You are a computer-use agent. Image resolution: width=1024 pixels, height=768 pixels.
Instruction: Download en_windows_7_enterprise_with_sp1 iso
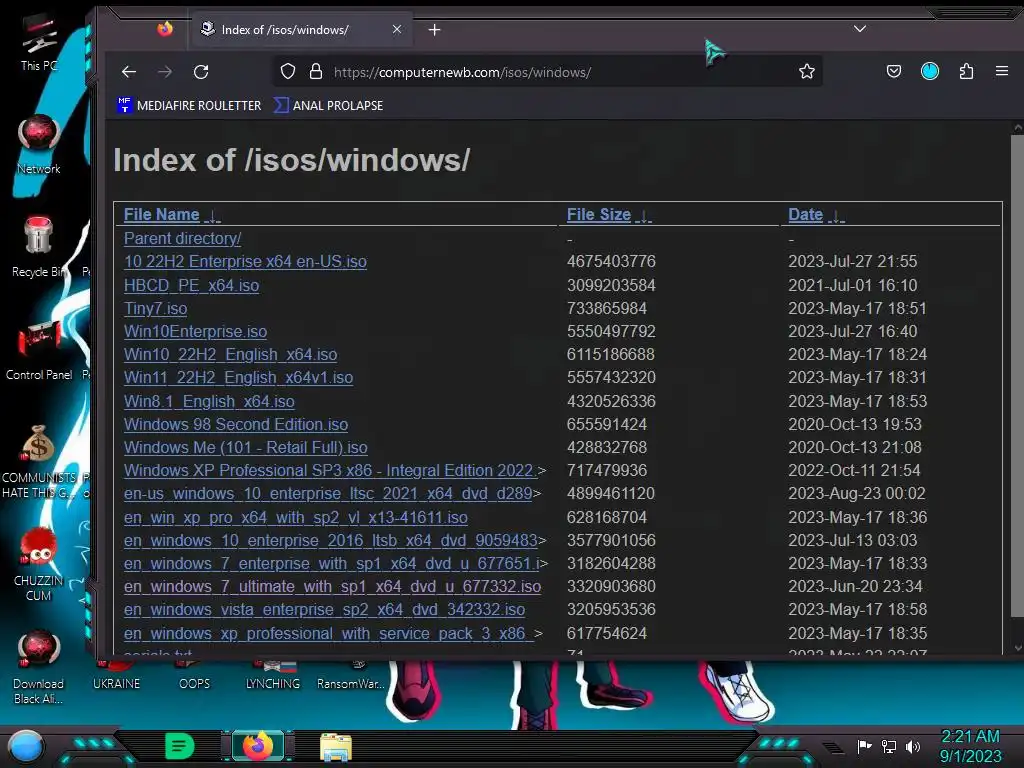[x=332, y=563]
